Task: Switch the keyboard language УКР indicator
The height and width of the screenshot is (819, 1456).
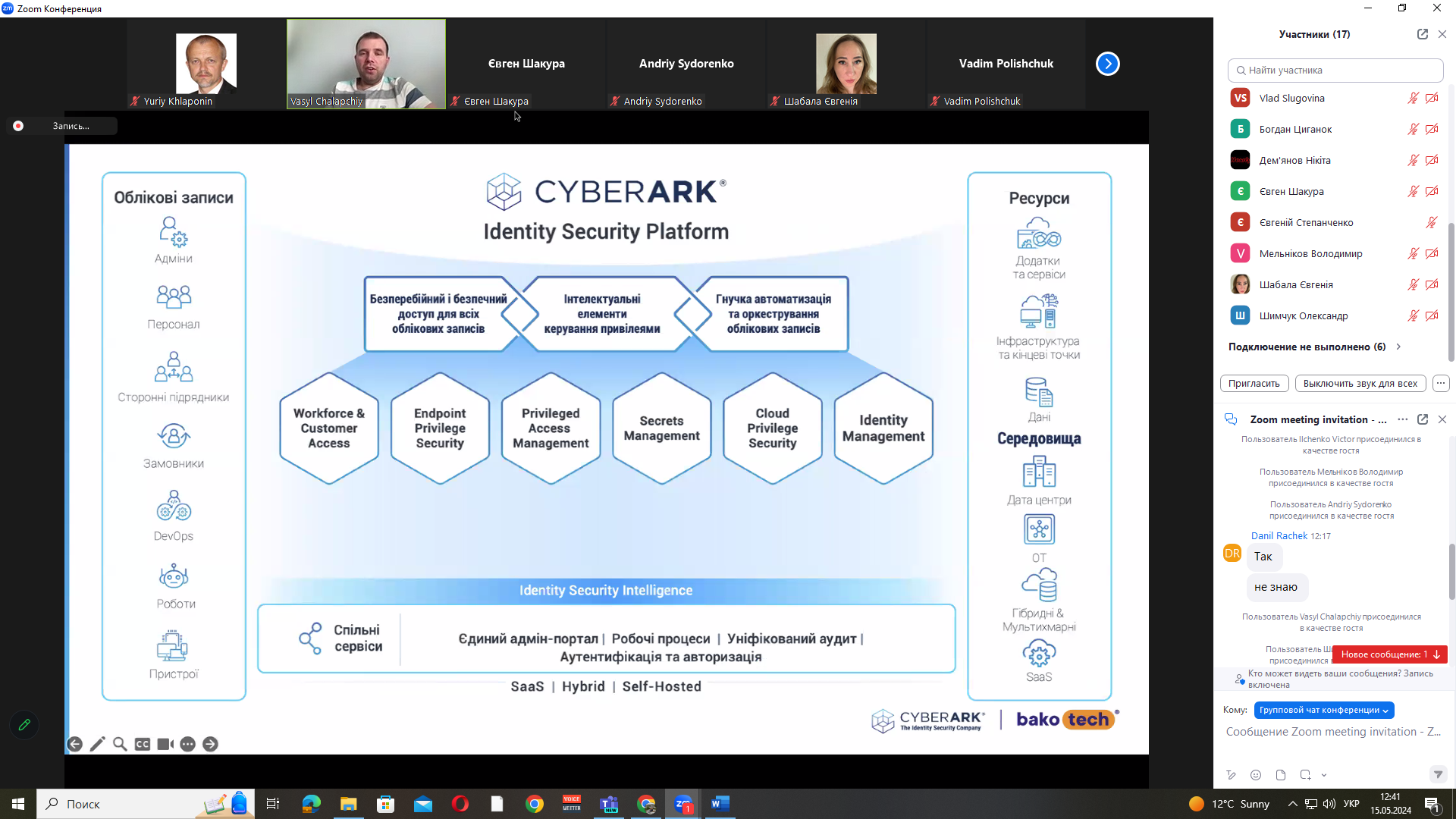Action: pos(1351,804)
